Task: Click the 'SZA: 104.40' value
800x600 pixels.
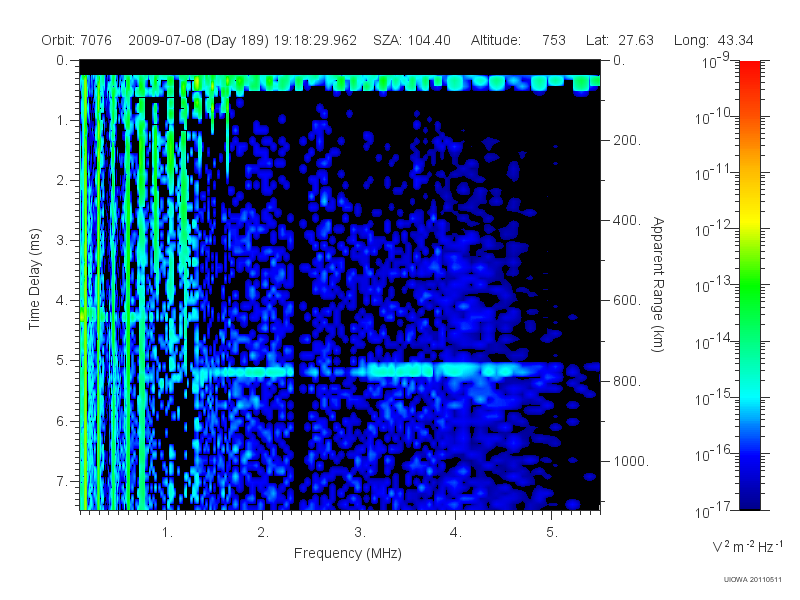Action: (x=412, y=40)
